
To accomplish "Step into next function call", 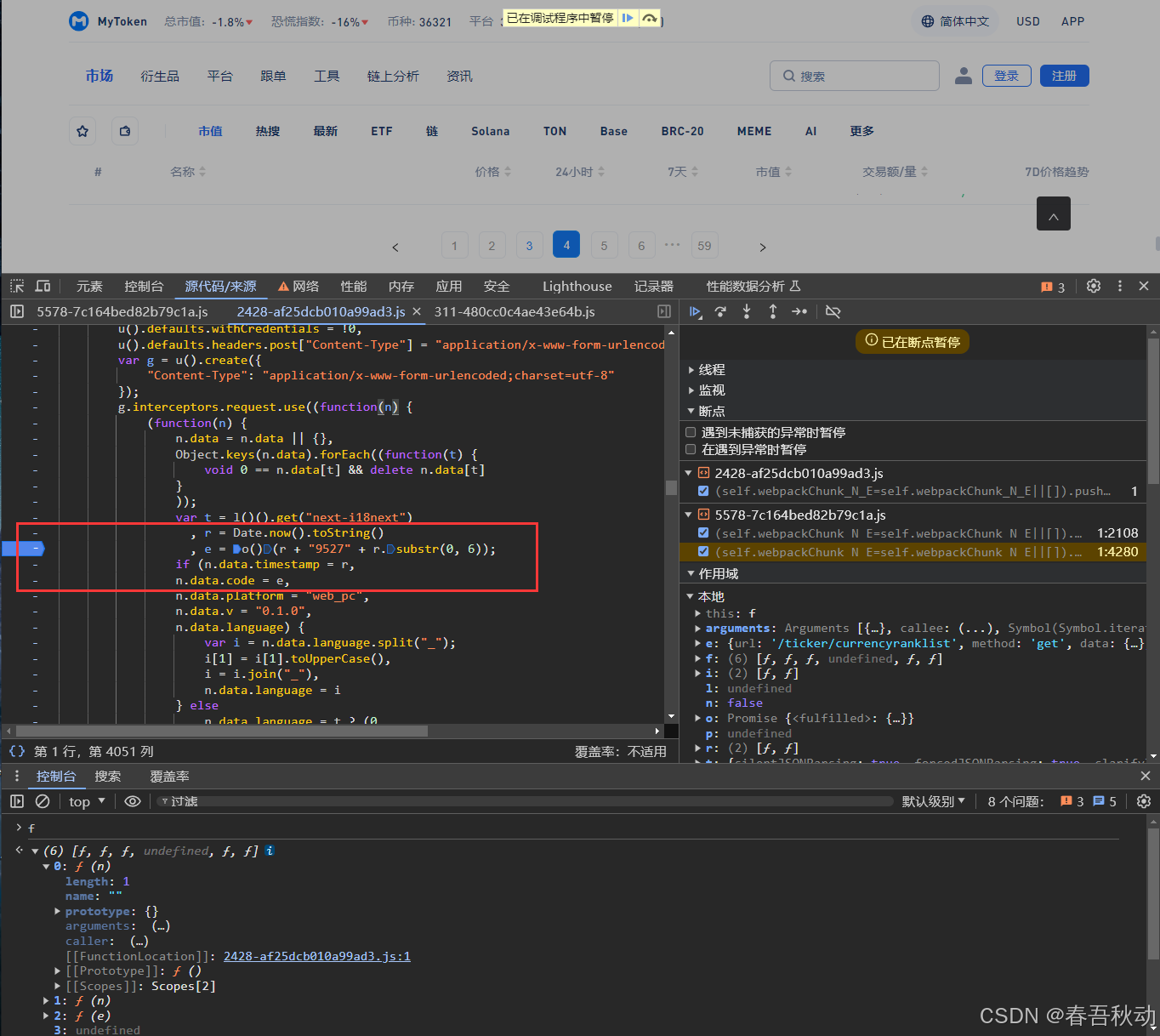I will 747,312.
